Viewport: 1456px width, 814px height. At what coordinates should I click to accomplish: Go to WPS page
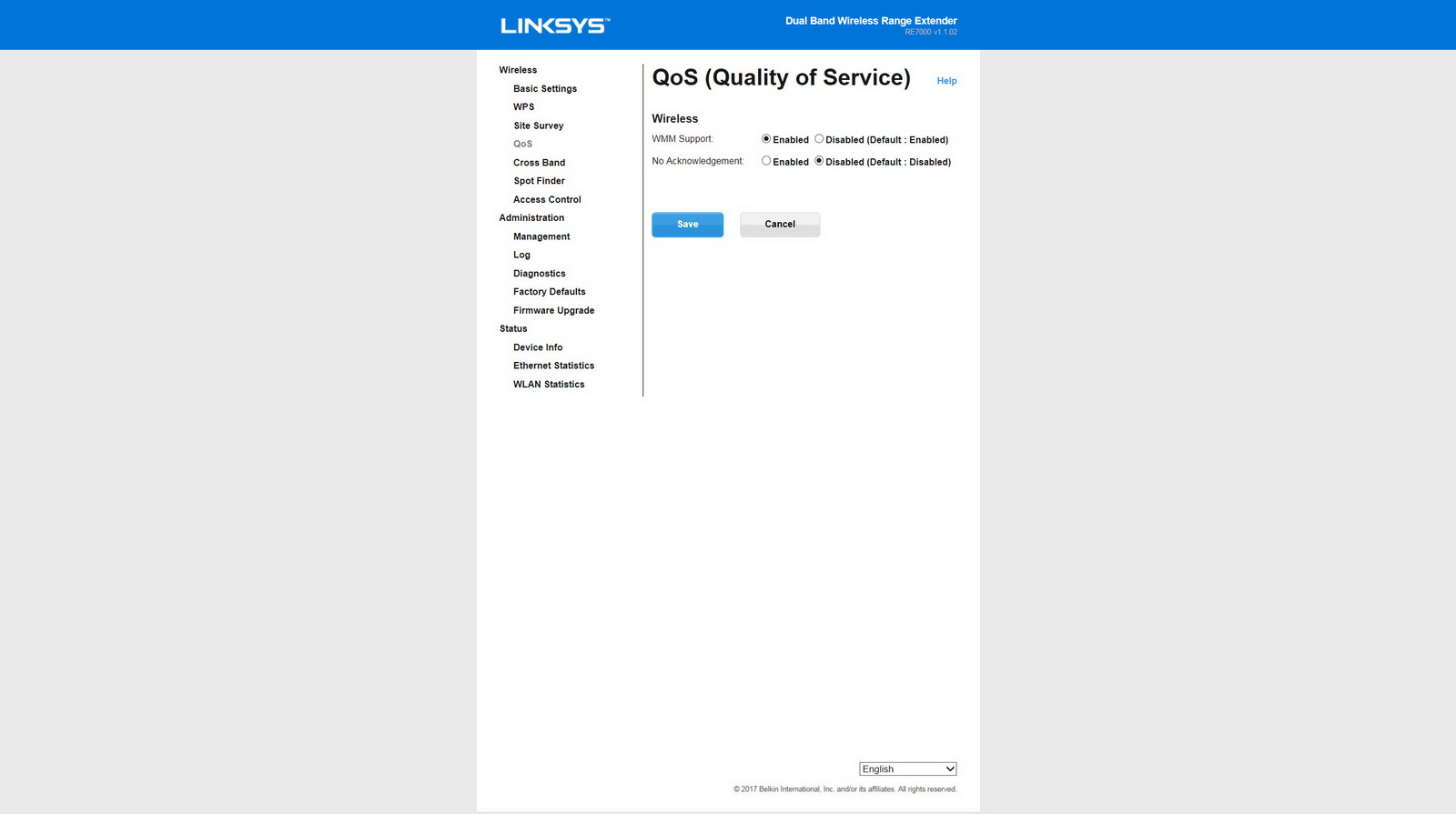click(524, 107)
